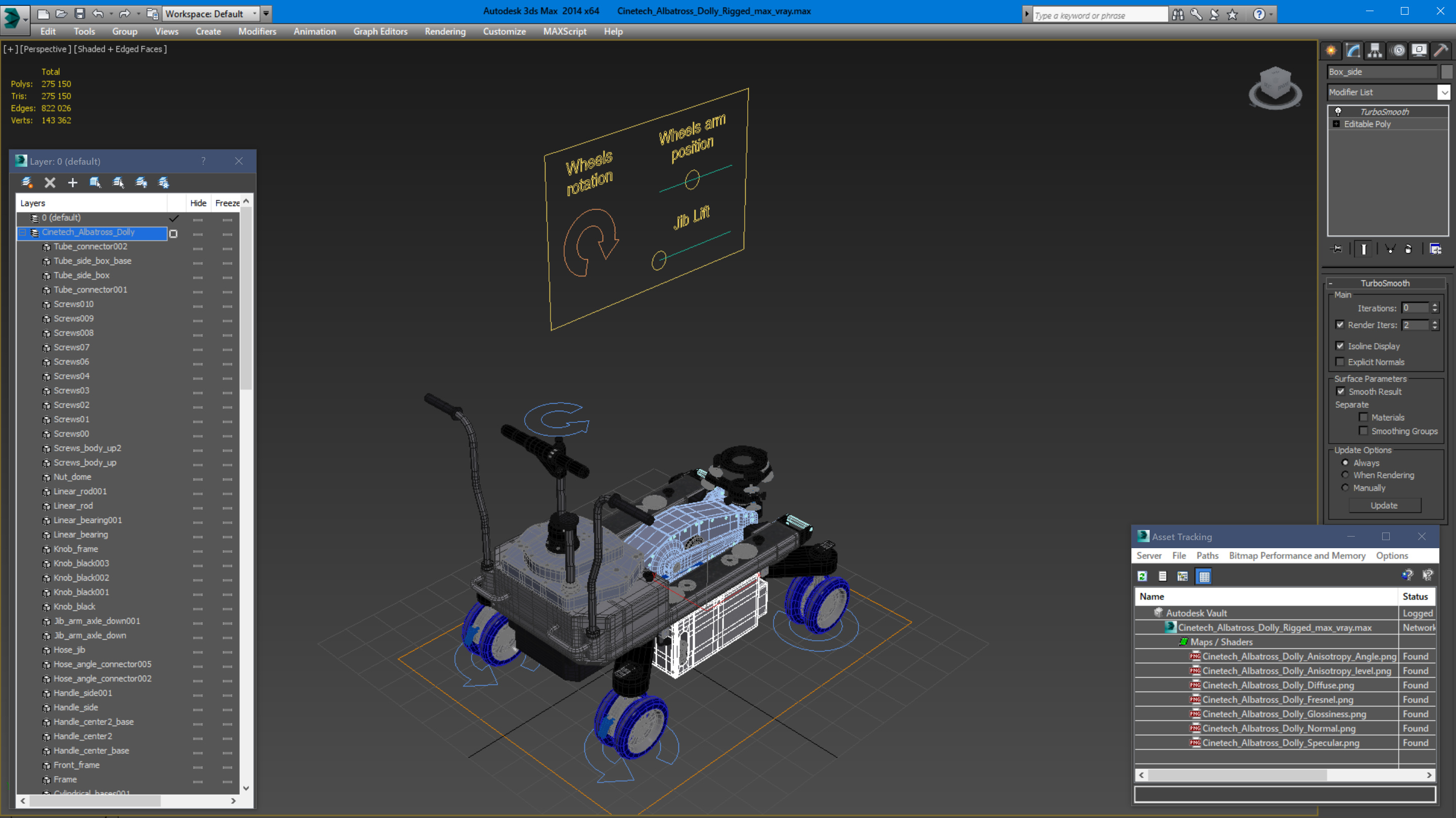The height and width of the screenshot is (818, 1456).
Task: Click Add Selected Objects plus icon in Layer dialog
Action: 72,182
